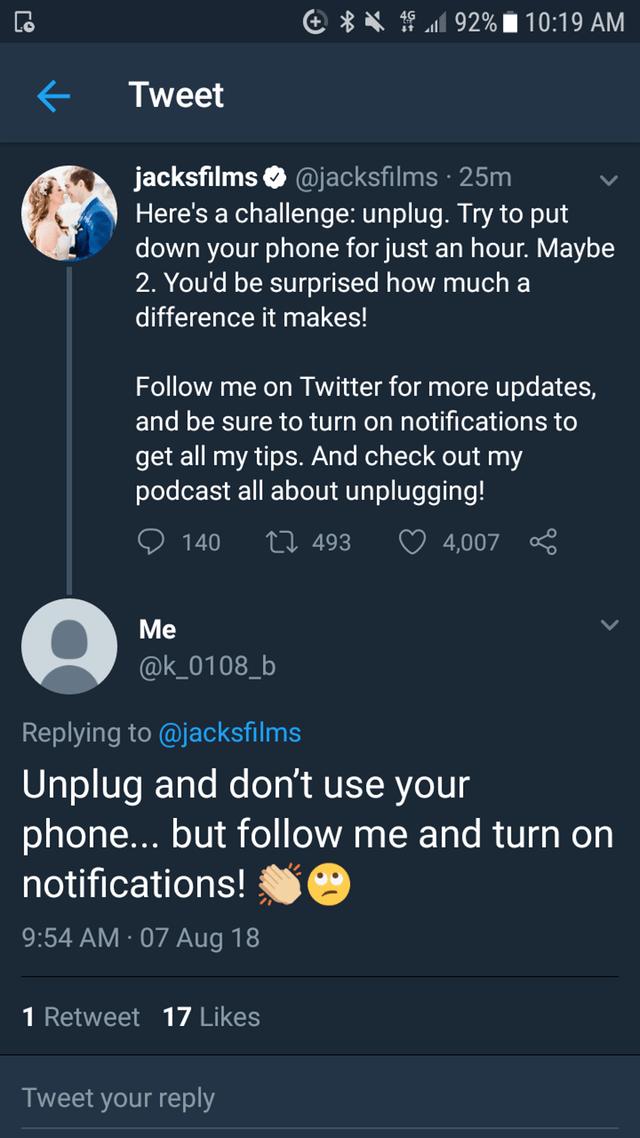640x1138 pixels.
Task: Tap the reply speech-bubble icon on the jacksfilms tweet
Action: (149, 542)
